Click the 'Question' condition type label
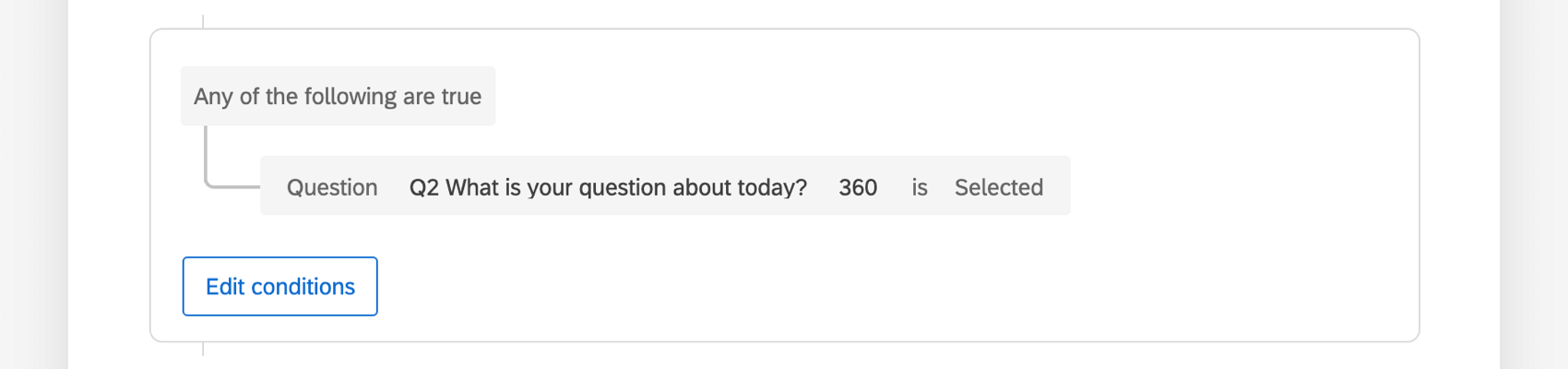 [x=332, y=187]
